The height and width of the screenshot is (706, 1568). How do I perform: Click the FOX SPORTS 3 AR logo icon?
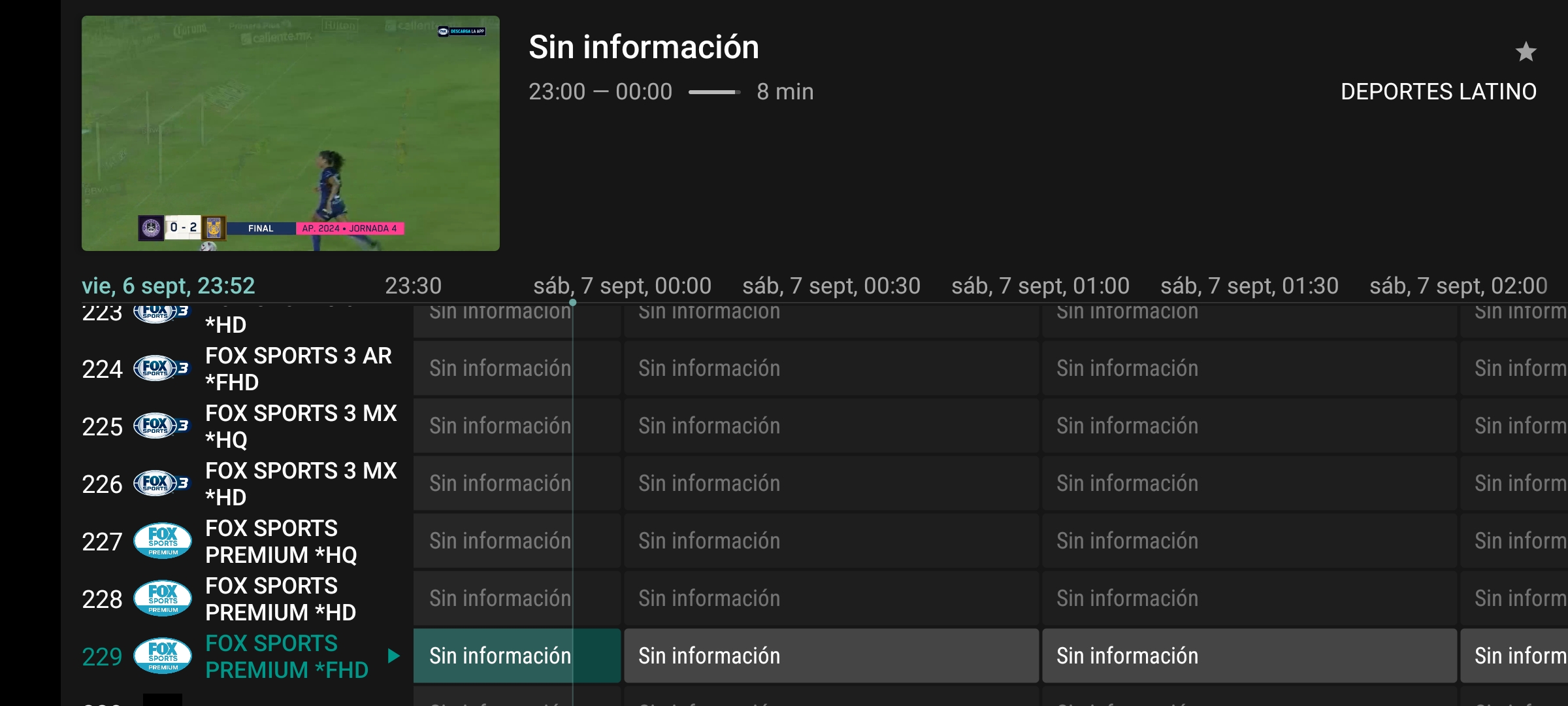tap(164, 367)
